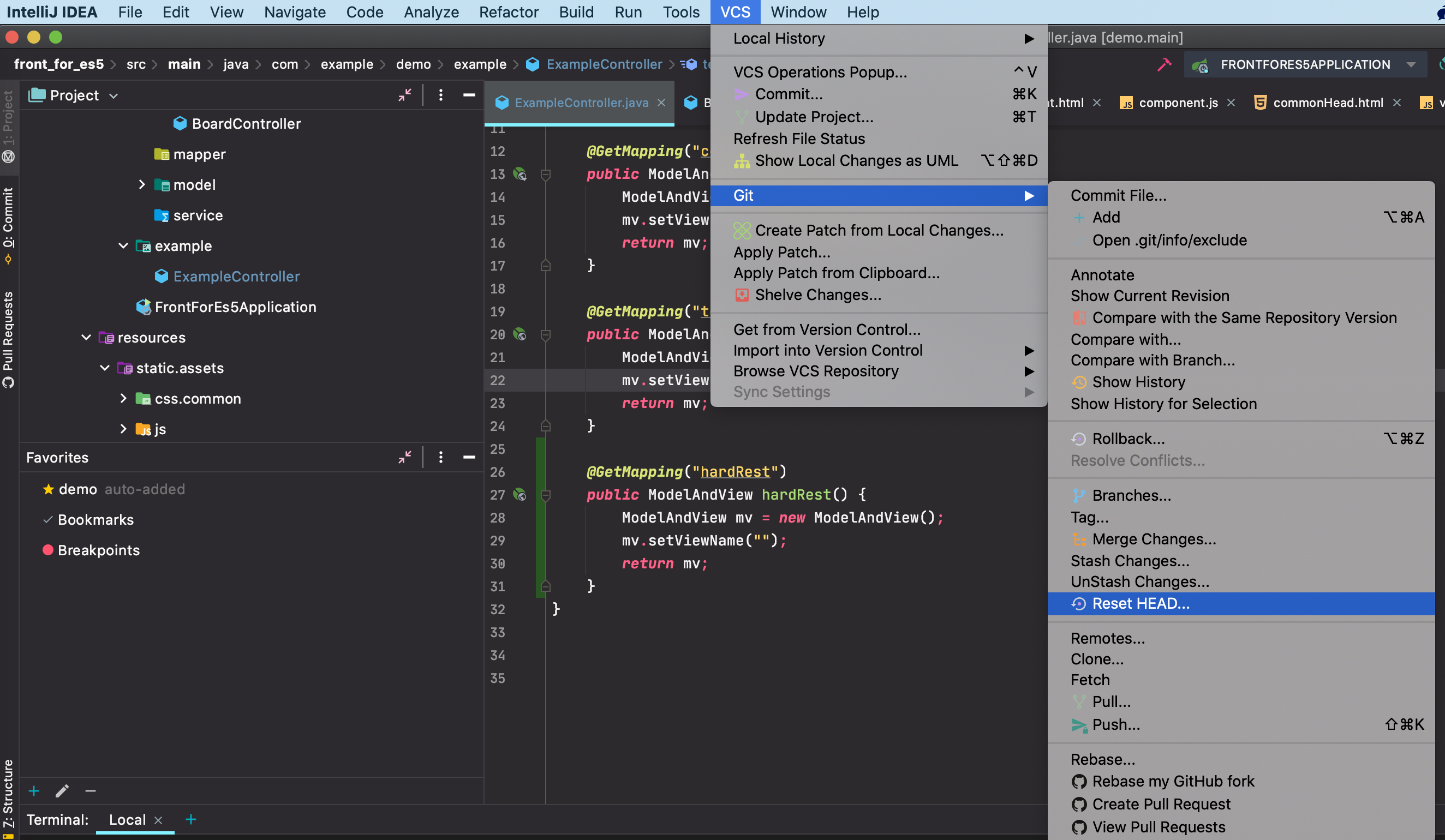
Task: Collapse all in Favorites panel icon
Action: (405, 457)
